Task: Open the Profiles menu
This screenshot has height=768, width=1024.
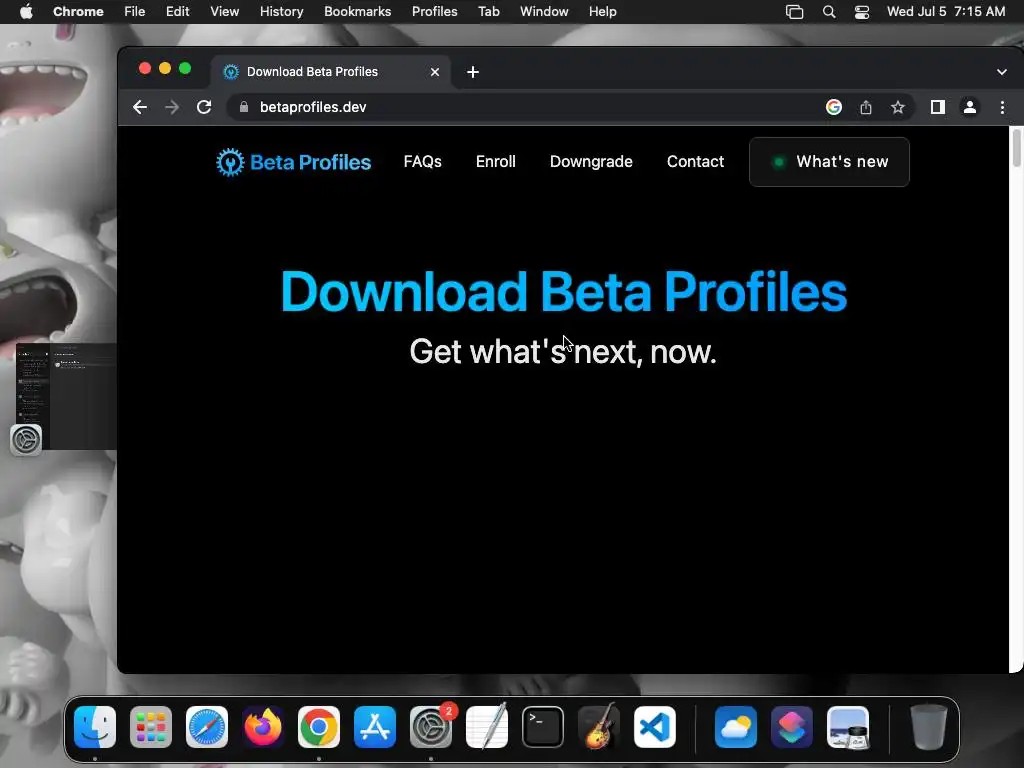Action: (x=434, y=12)
